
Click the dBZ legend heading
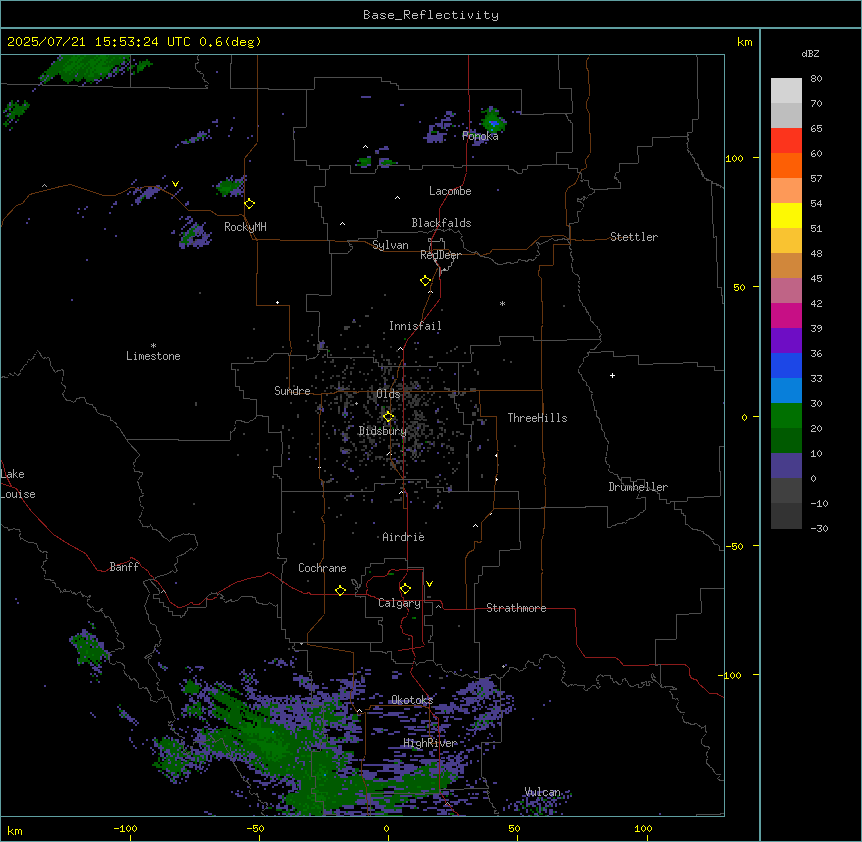pos(810,53)
